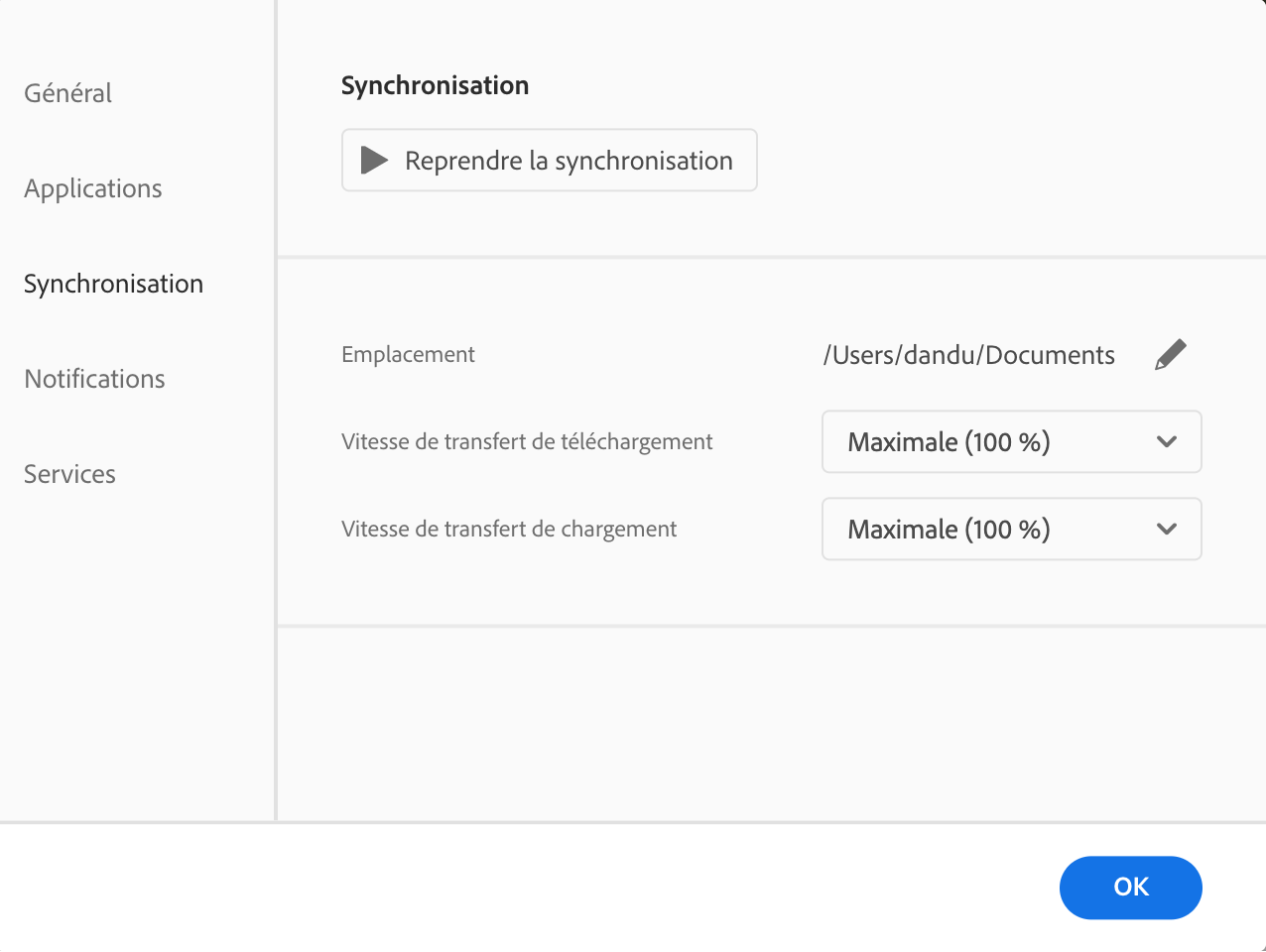Select Maximale (100 %) text in download dropdown

pyautogui.click(x=949, y=442)
